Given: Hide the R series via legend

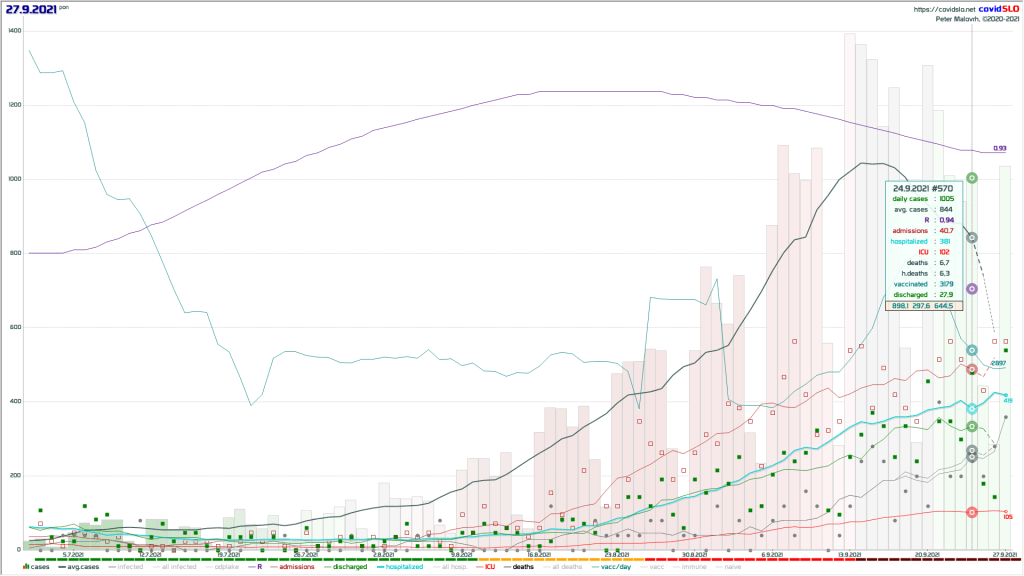Looking at the screenshot, I should pyautogui.click(x=259, y=567).
